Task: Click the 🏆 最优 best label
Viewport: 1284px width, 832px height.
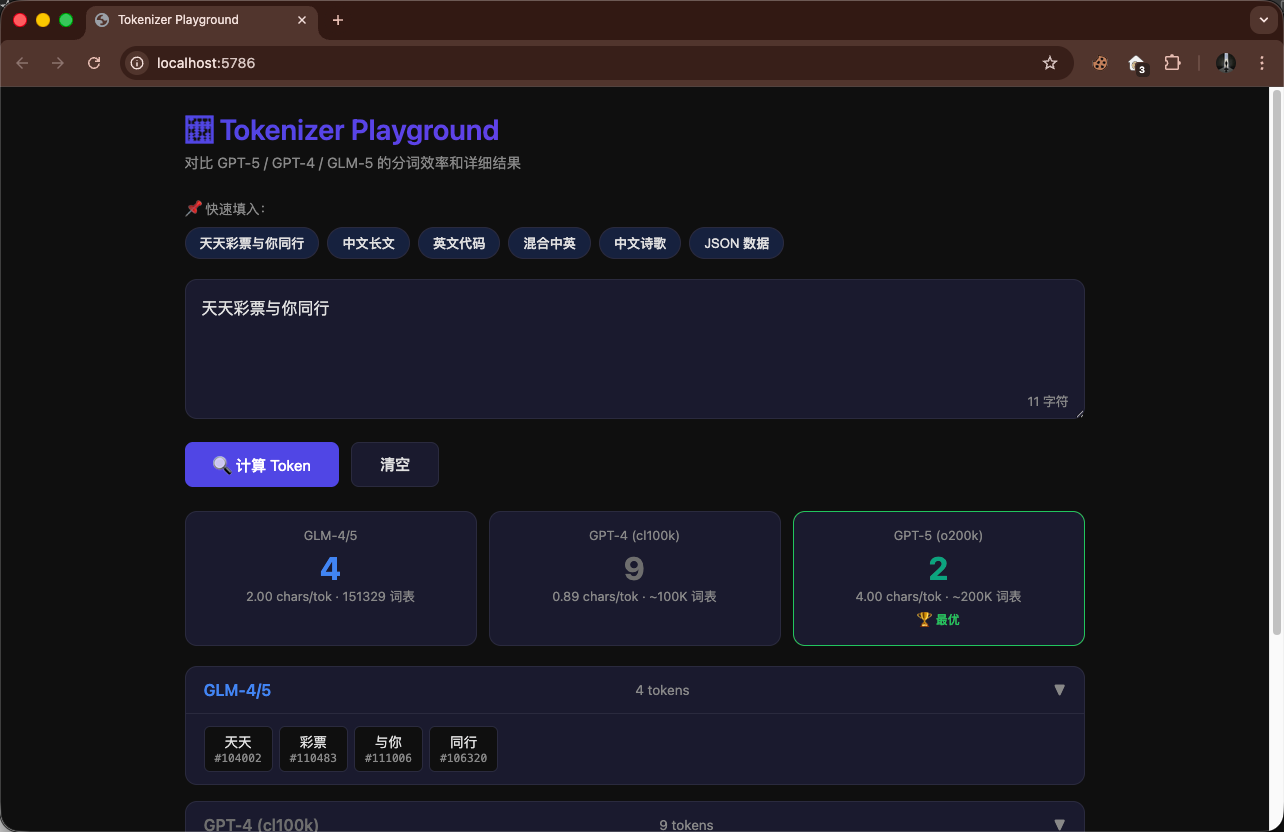Action: tap(938, 620)
